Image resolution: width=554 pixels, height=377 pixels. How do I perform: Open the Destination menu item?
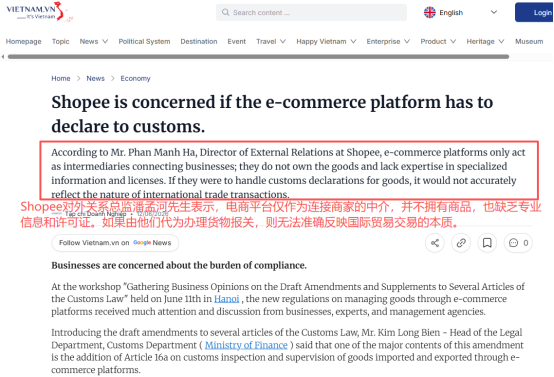click(x=199, y=41)
